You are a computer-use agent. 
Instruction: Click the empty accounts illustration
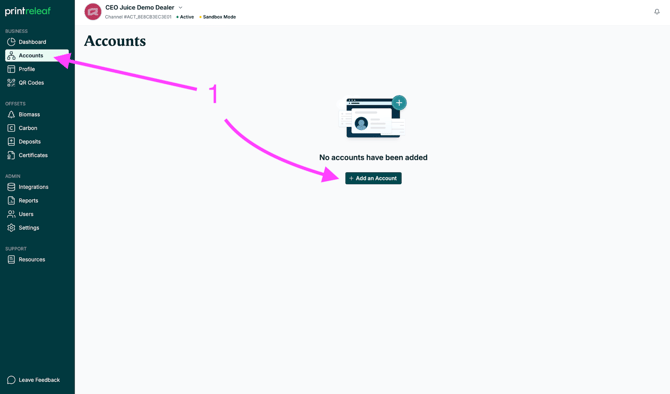[372, 117]
